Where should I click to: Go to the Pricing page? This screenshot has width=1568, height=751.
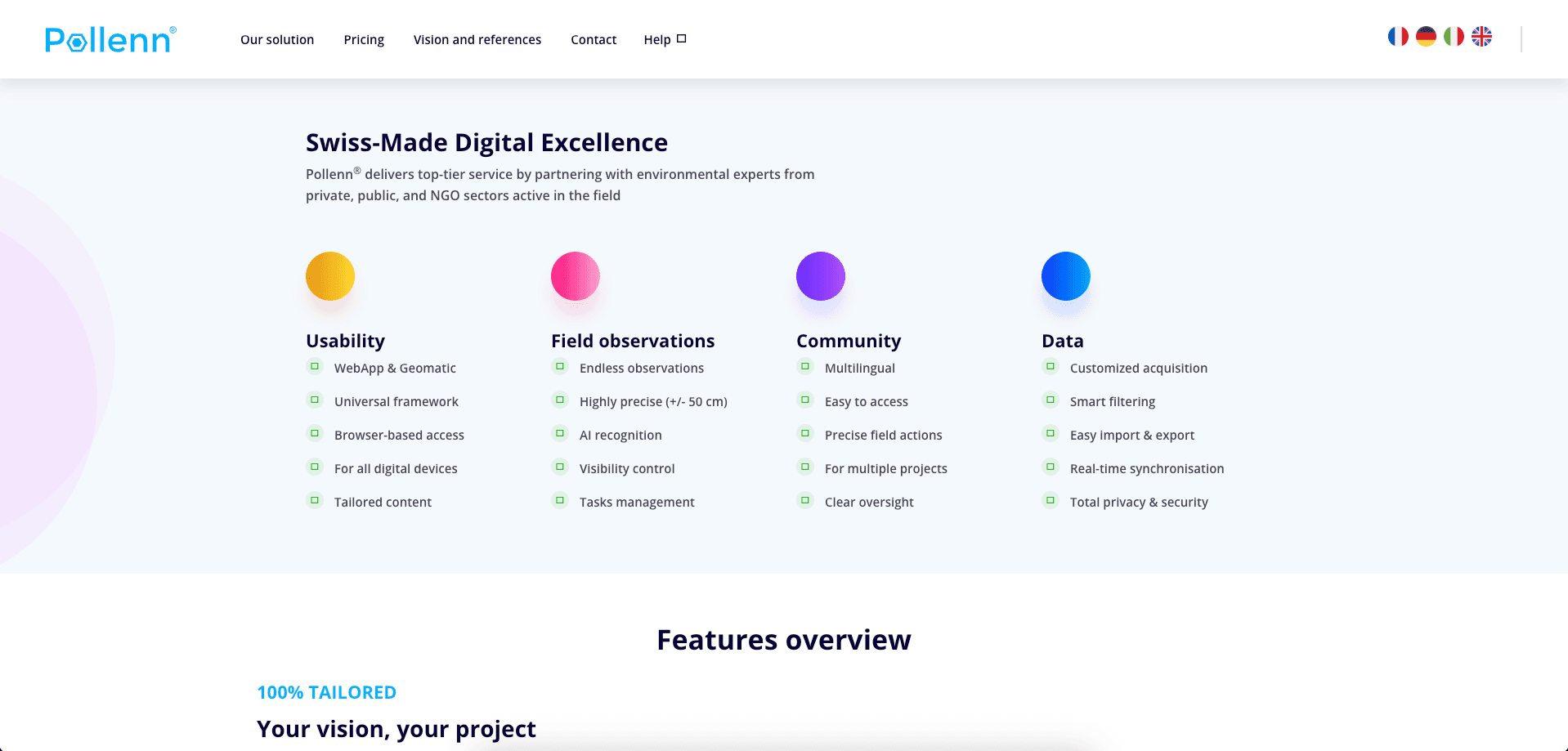364,39
